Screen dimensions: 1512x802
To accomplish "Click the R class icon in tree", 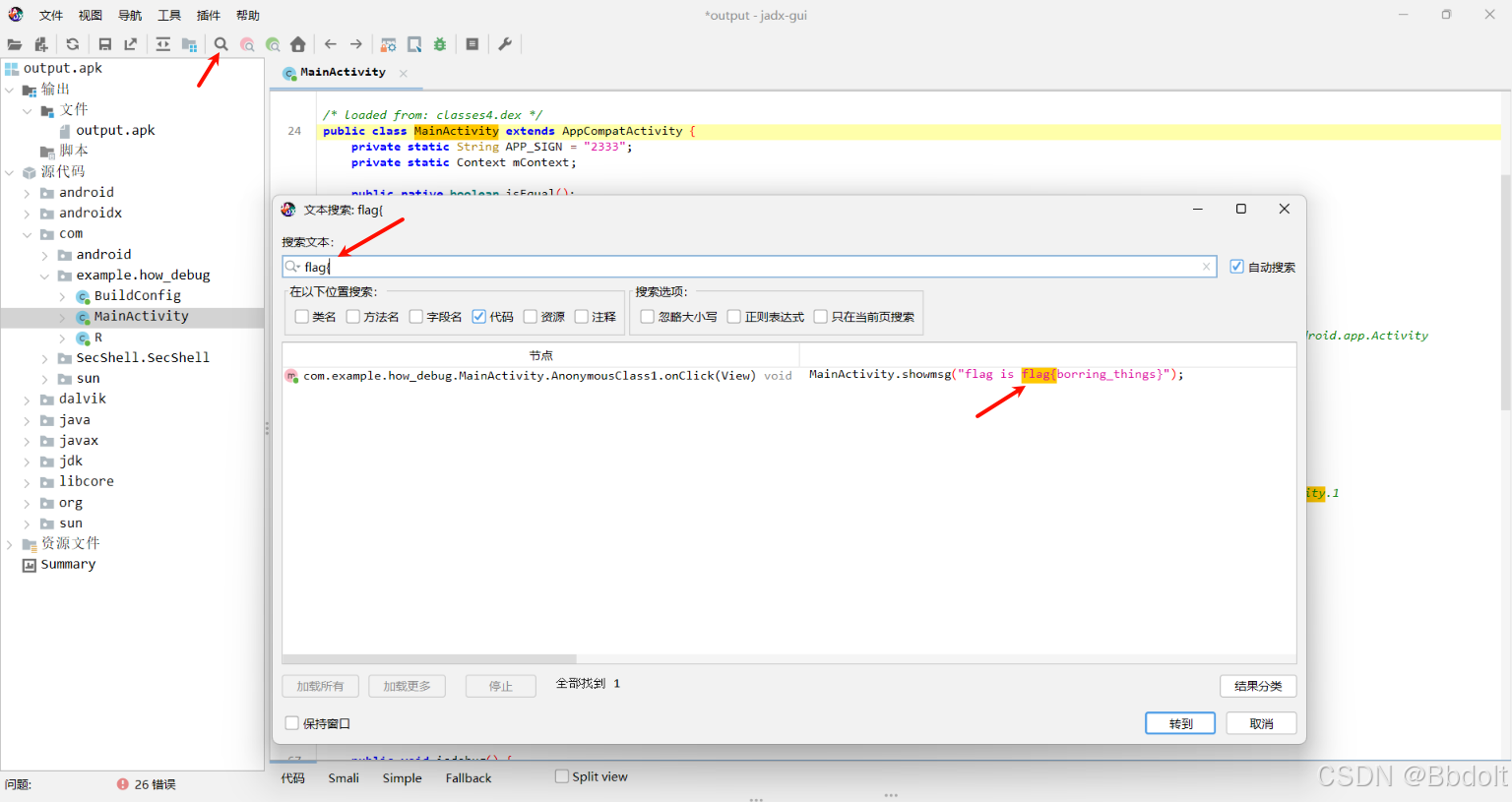I will click(84, 338).
